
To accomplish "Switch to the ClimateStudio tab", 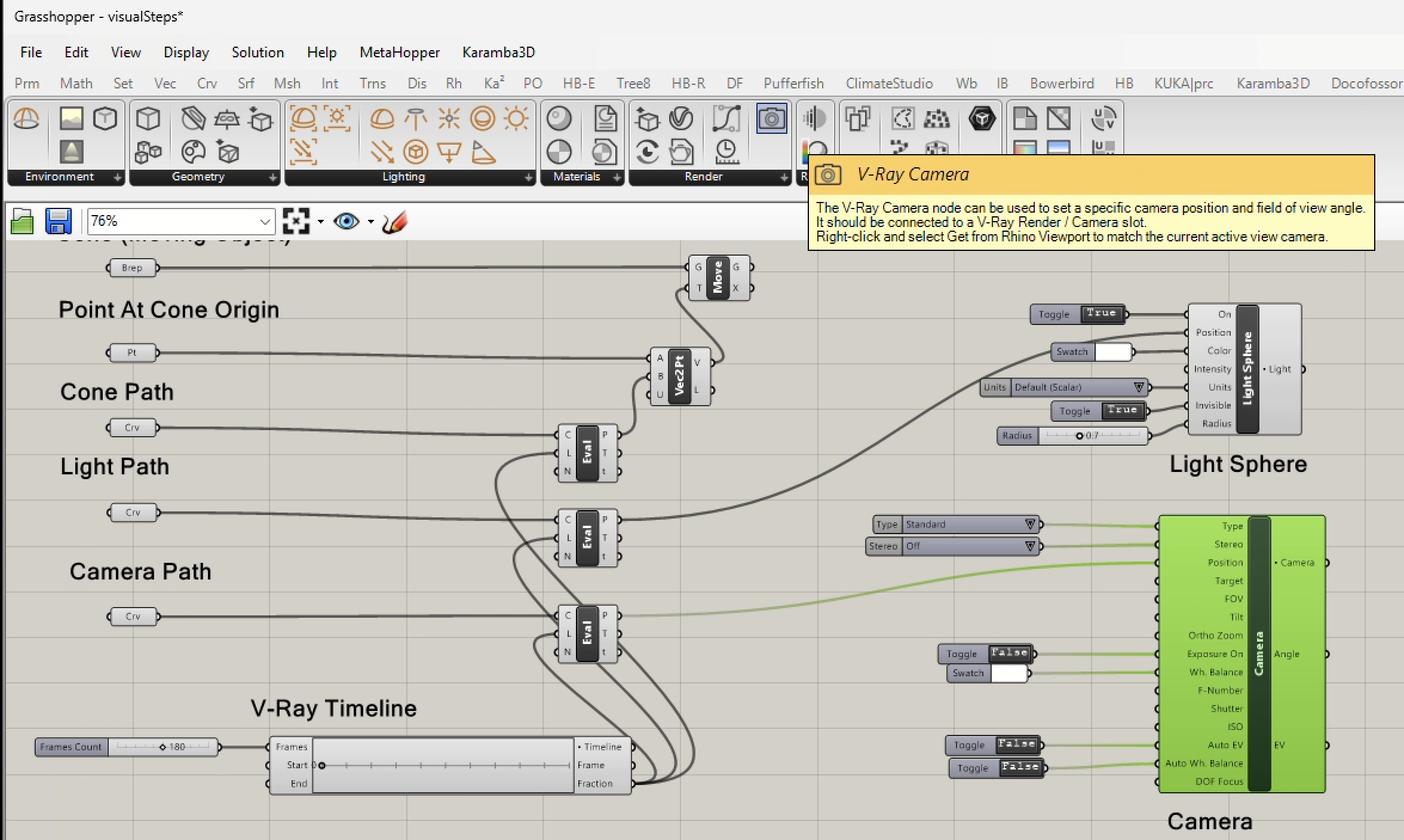I will click(x=889, y=84).
